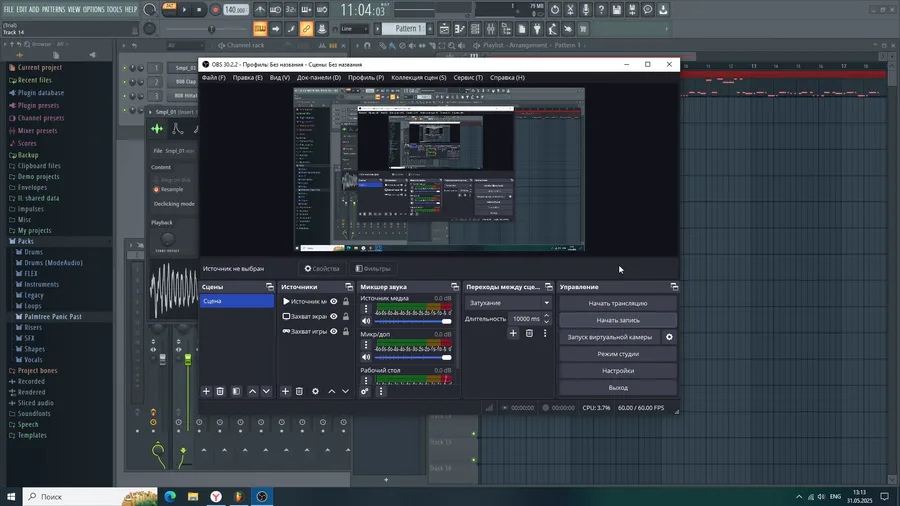Increase transition duration with spinner up arrow
Viewport: 900px width, 506px height.
click(546, 316)
